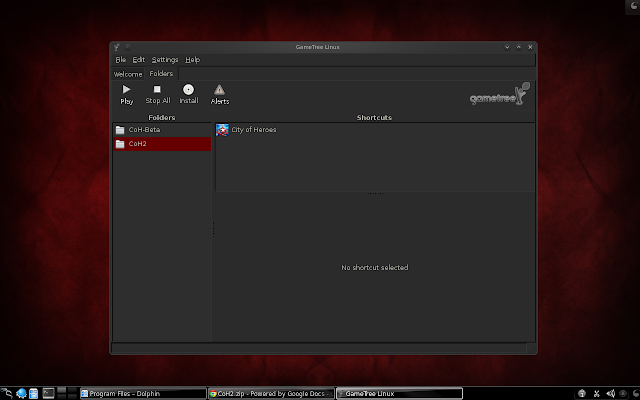Image resolution: width=640 pixels, height=400 pixels.
Task: Open the volume control in system tray
Action: (x=611, y=393)
